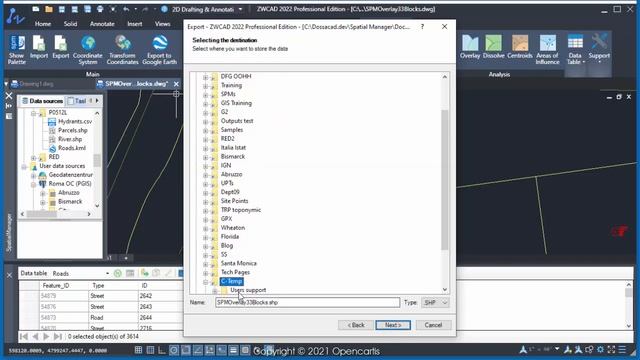
Task: Click the Open folder icon in title toolbar
Action: point(49,9)
